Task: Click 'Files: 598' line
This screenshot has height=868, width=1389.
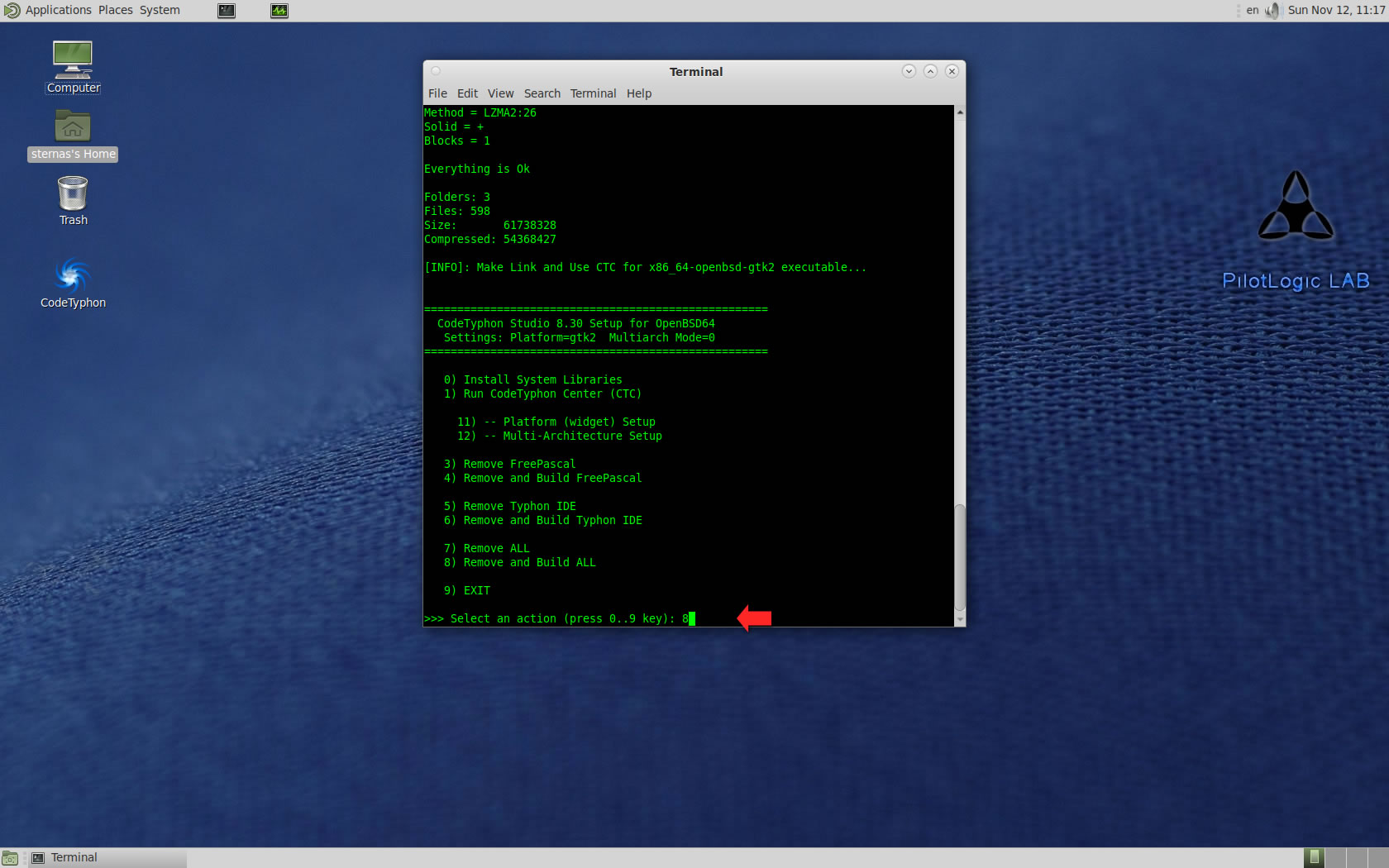Action: point(457,211)
